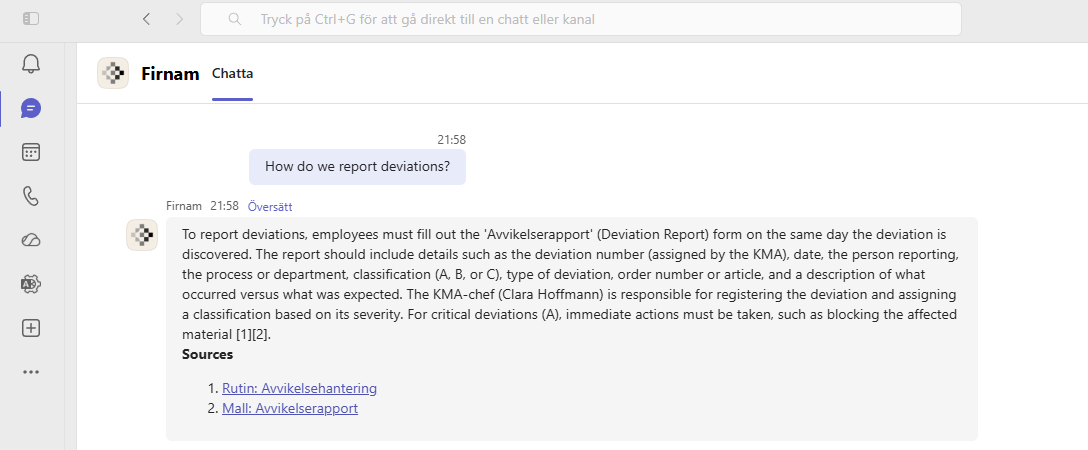Open the Calls phone icon
This screenshot has width=1088, height=450.
[x=31, y=196]
